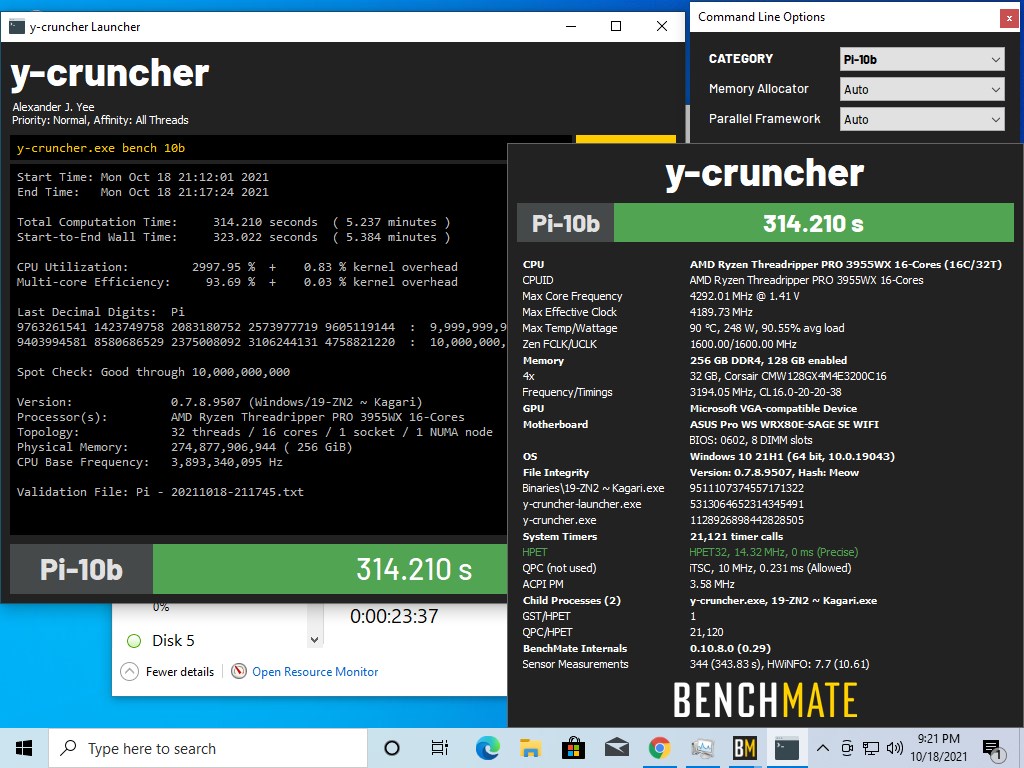Launch Google Chrome from the taskbar

(x=660, y=748)
